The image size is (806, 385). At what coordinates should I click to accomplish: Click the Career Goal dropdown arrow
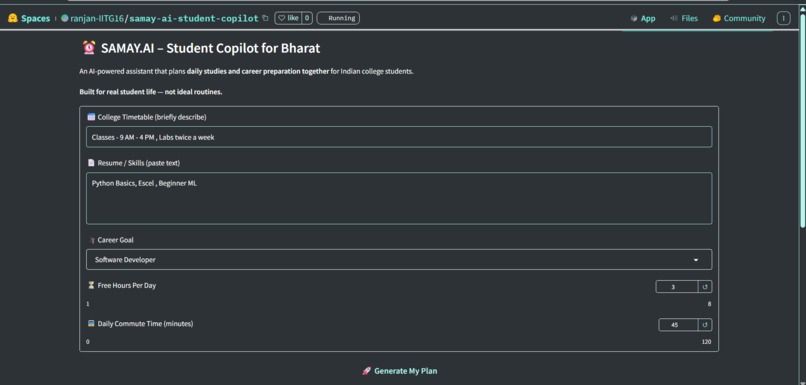point(695,260)
